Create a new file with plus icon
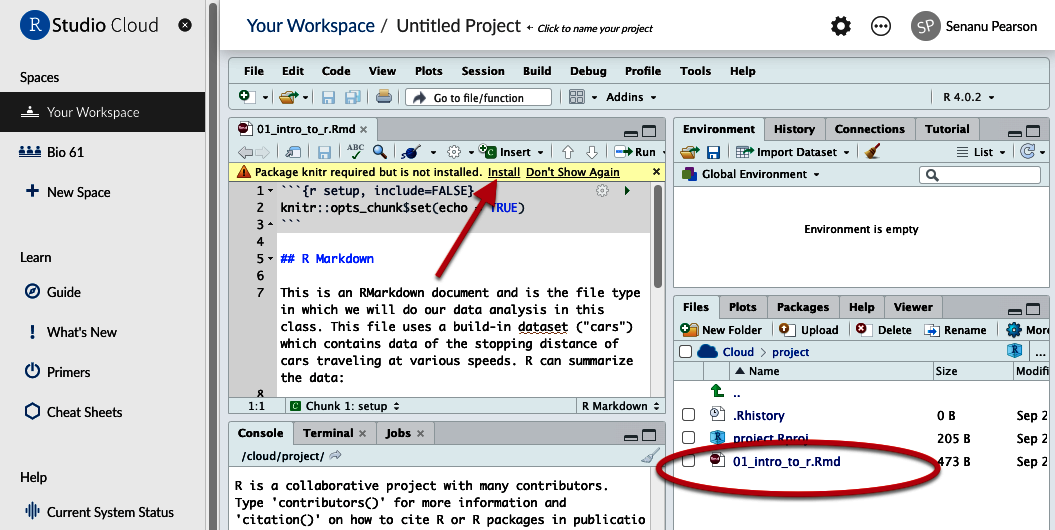 [x=245, y=97]
